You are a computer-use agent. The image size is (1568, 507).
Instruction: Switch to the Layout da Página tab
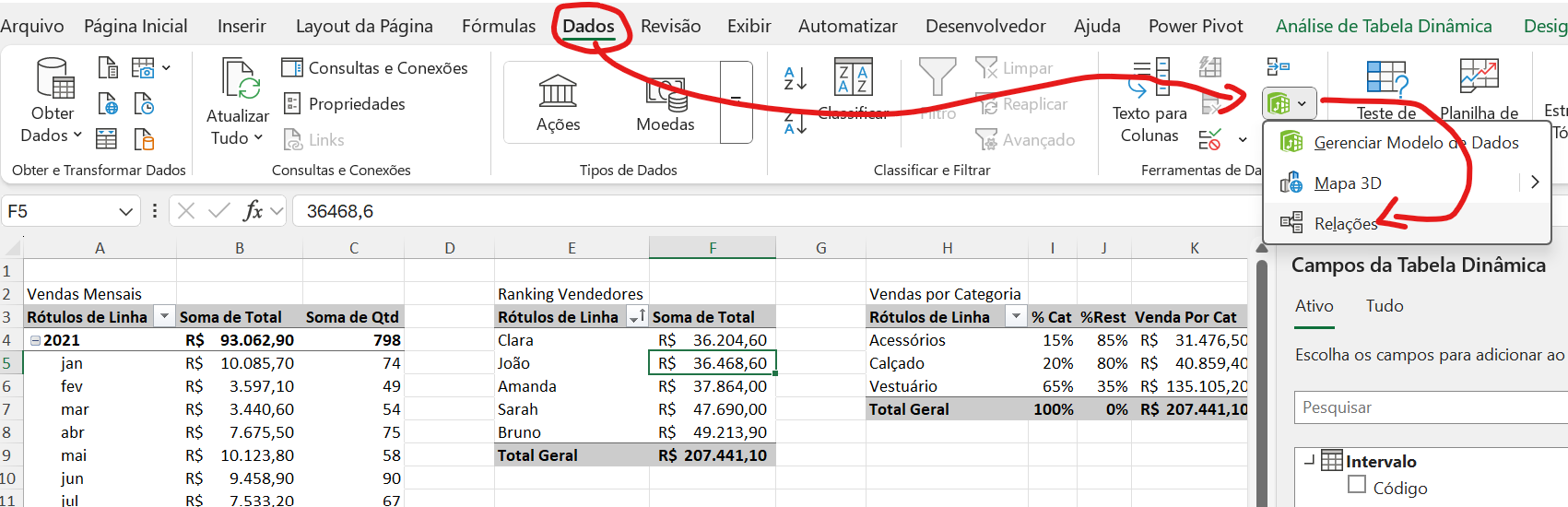tap(364, 26)
